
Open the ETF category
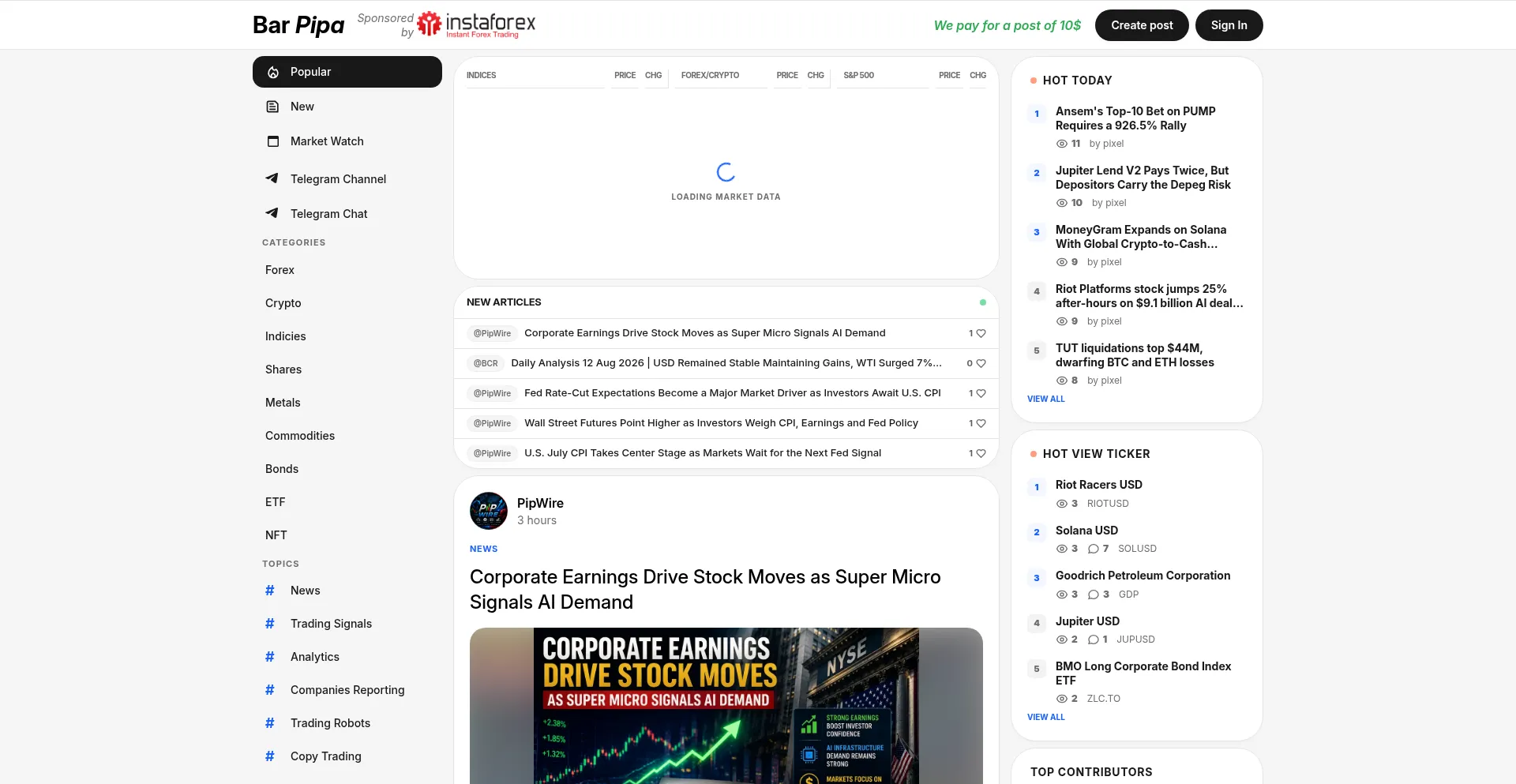pos(276,502)
